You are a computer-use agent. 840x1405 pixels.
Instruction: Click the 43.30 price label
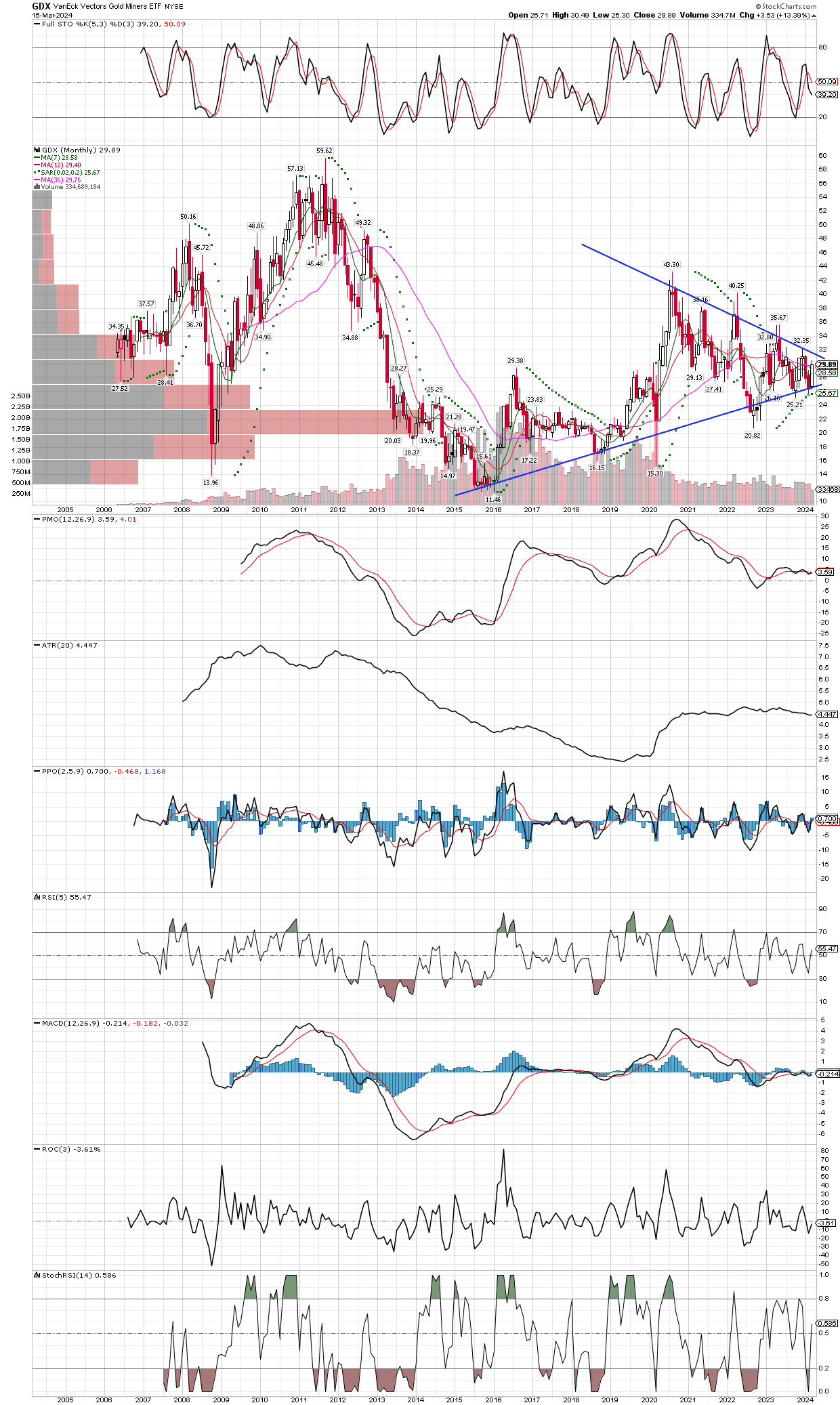[671, 265]
